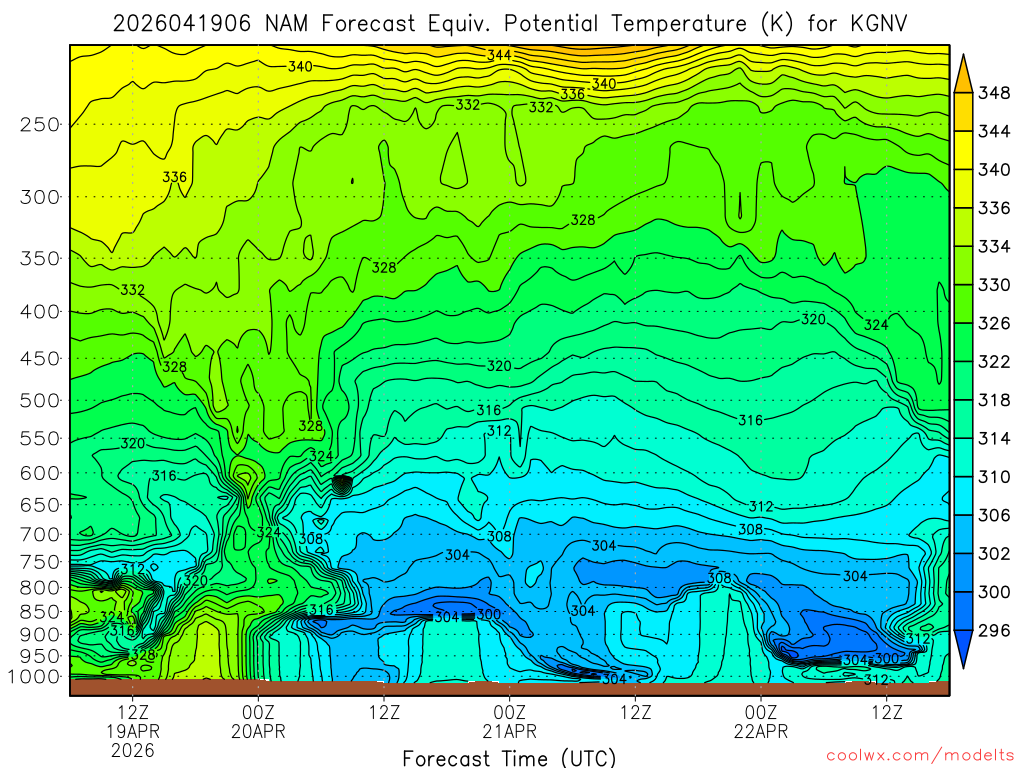
Task: Select the 800 pressure-level axis label
Action: tap(40, 588)
